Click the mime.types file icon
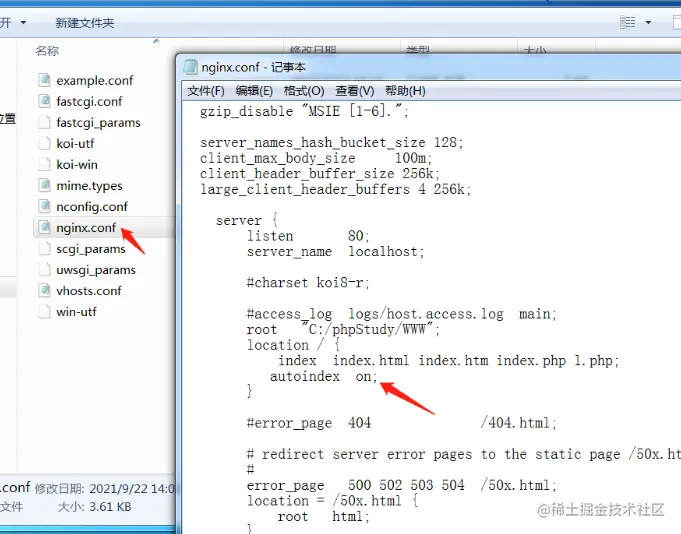This screenshot has height=534, width=681. click(x=44, y=185)
